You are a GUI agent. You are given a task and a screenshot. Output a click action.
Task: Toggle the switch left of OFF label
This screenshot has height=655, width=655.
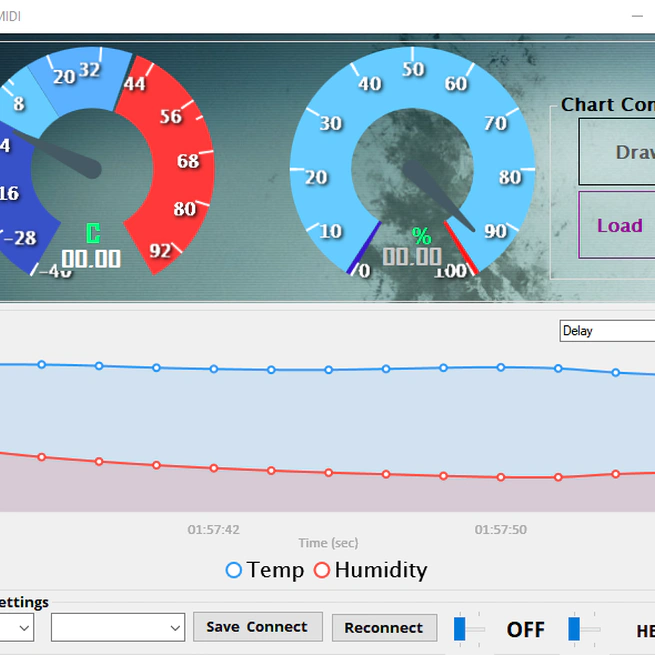pos(468,629)
